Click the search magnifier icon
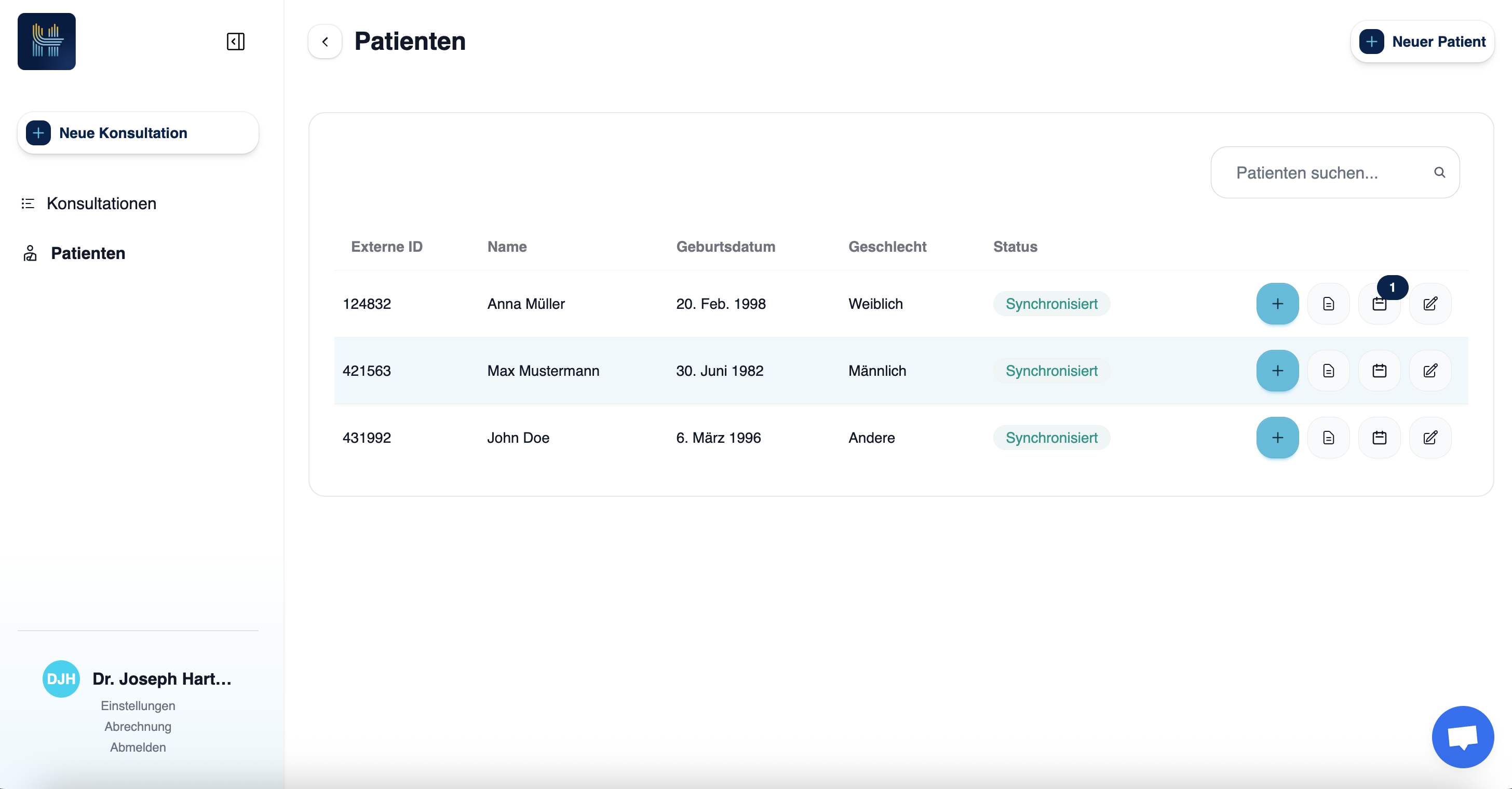Screen dimensions: 1512x789 point(1439,172)
